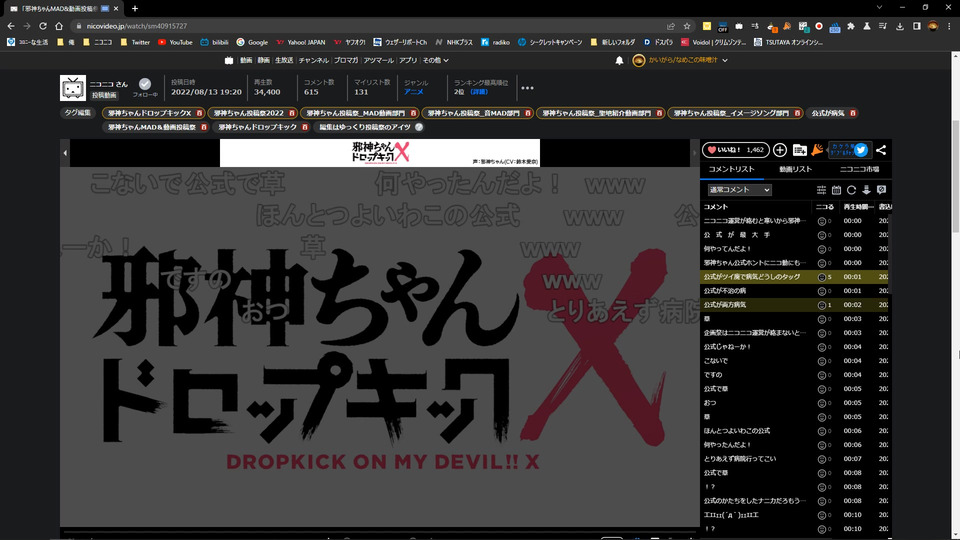This screenshot has width=960, height=540.
Task: Click the アニメ genre link
Action: point(413,92)
